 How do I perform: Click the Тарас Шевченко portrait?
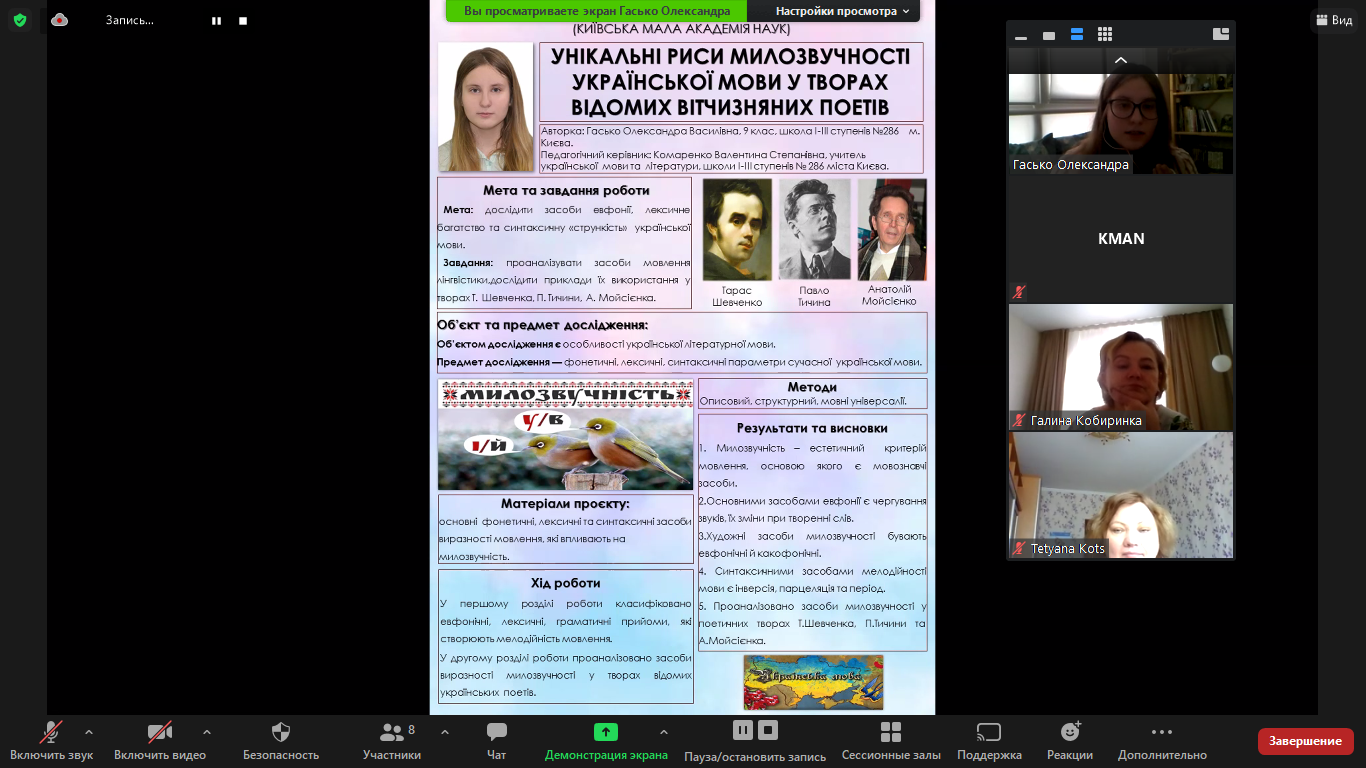737,230
